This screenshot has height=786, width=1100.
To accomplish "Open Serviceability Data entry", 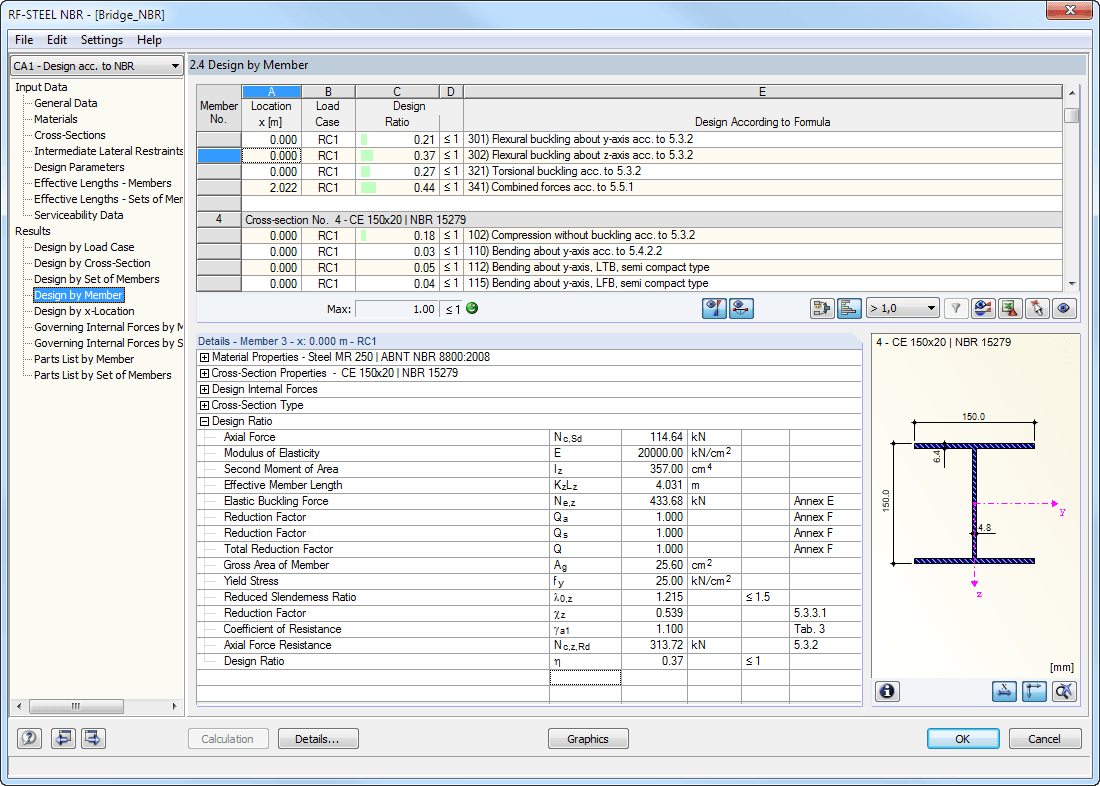I will pyautogui.click(x=79, y=215).
